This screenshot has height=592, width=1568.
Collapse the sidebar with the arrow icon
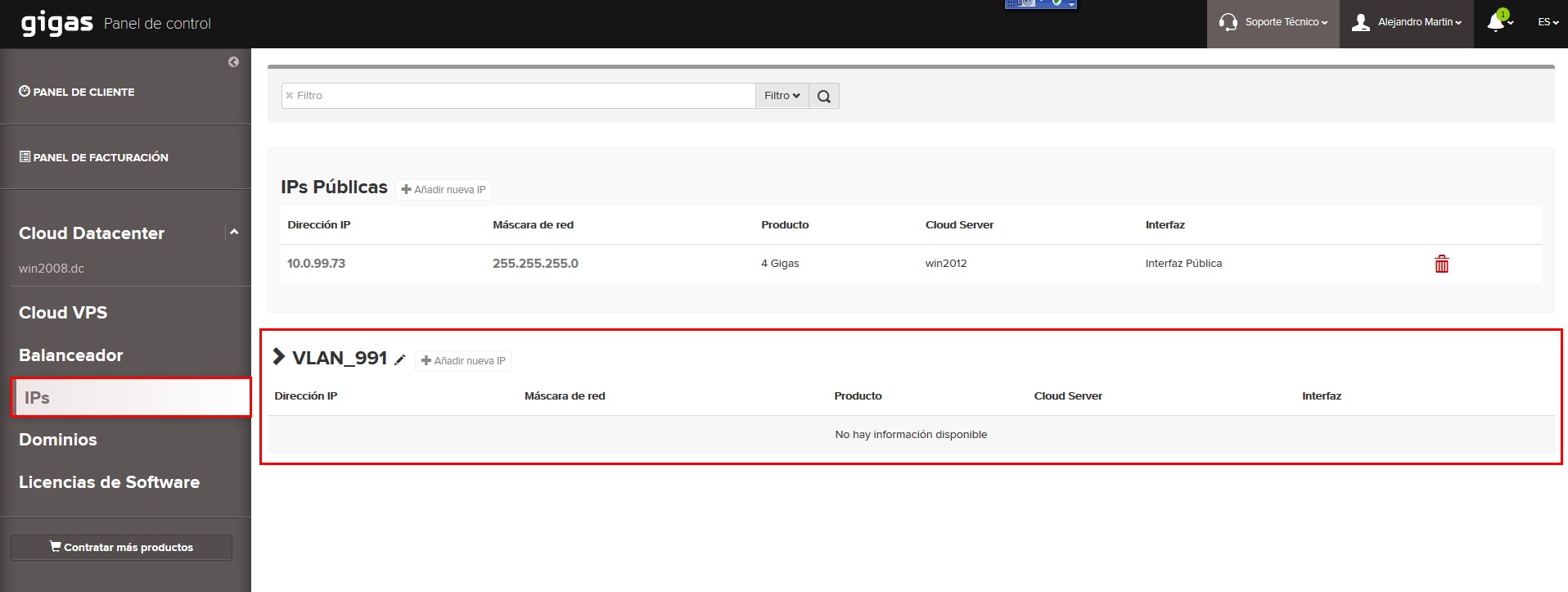tap(233, 62)
